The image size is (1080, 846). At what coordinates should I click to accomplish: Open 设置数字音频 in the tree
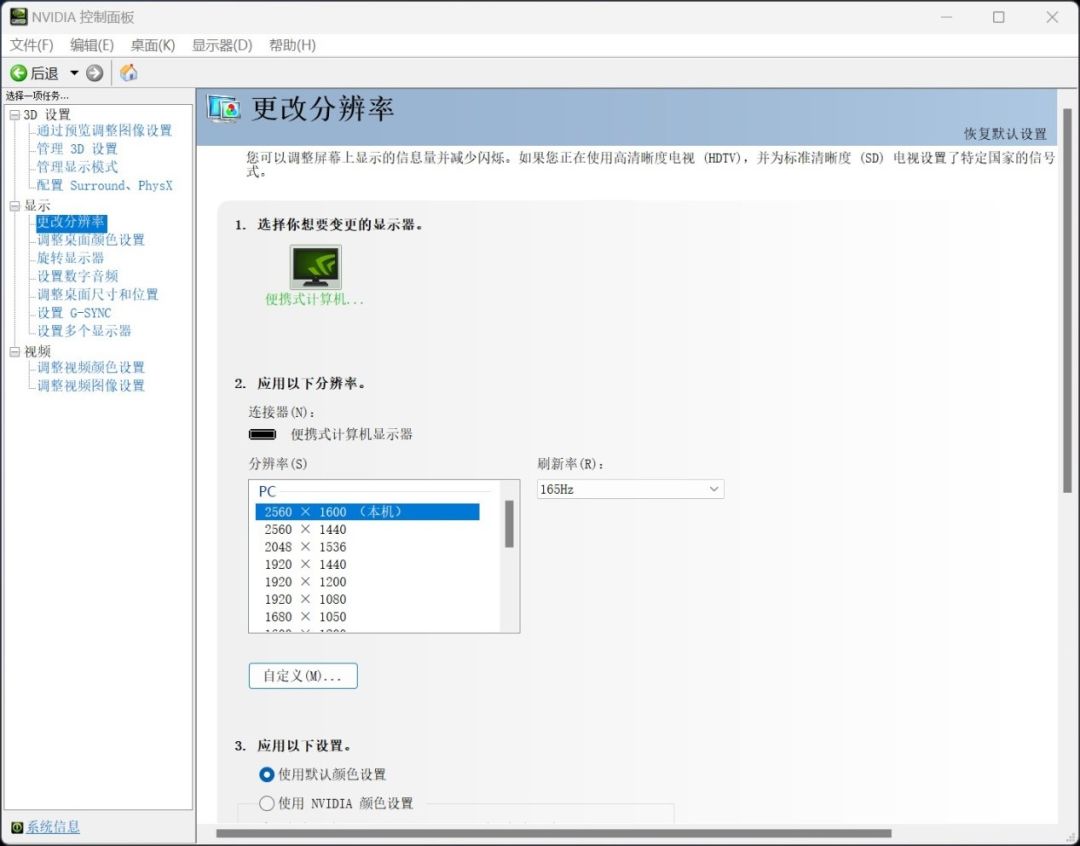point(77,276)
